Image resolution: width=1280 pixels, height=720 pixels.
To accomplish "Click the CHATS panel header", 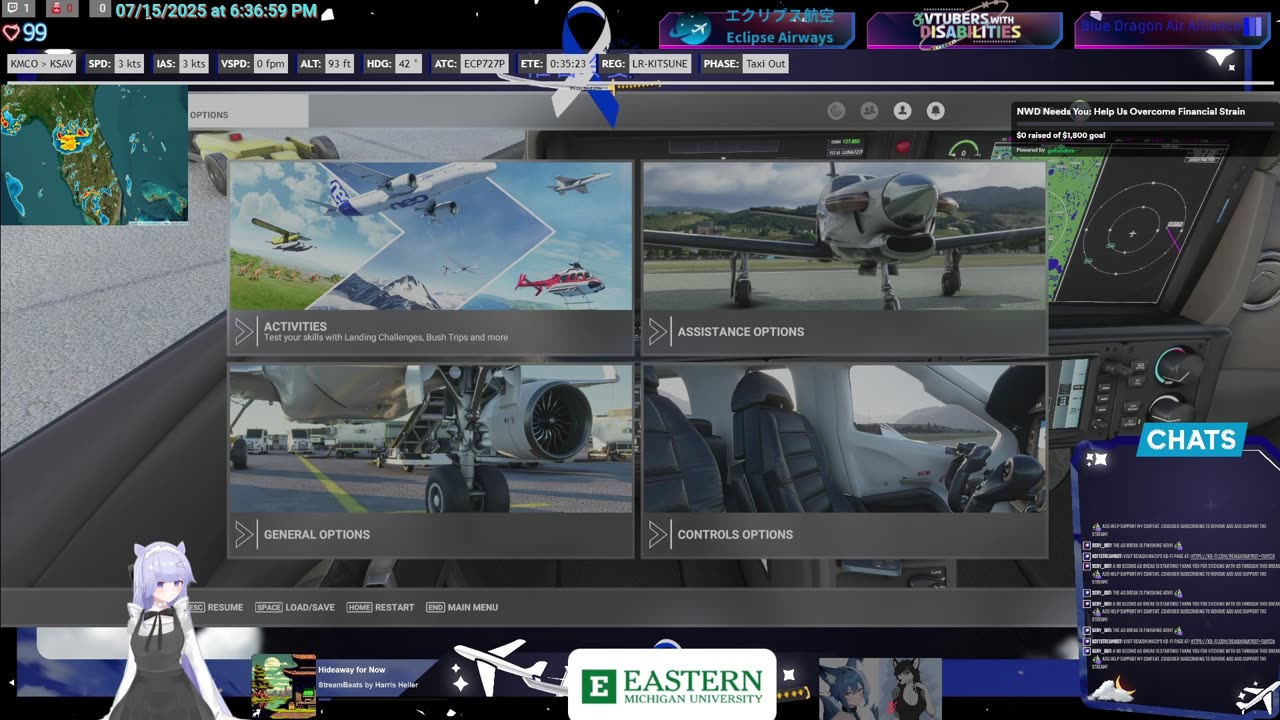I will coord(1191,440).
